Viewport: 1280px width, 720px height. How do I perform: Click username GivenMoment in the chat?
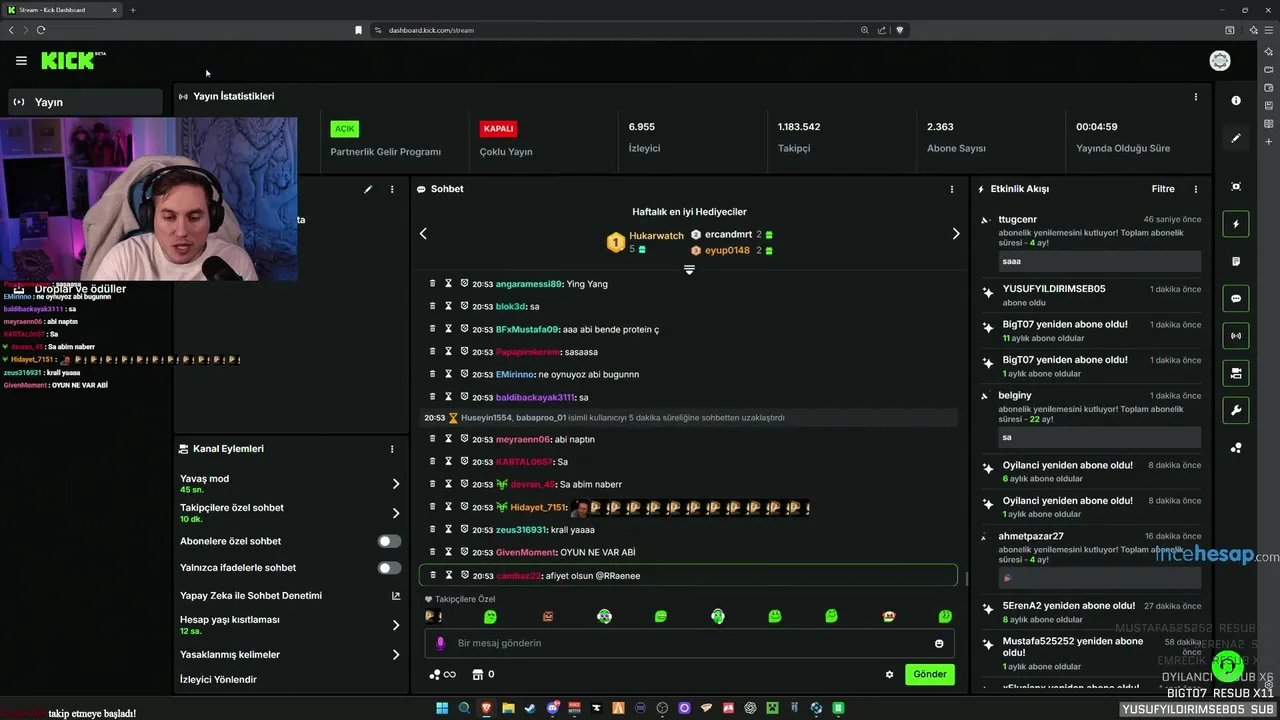pyautogui.click(x=526, y=552)
